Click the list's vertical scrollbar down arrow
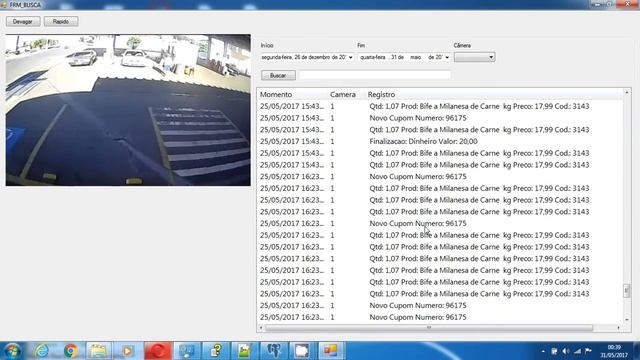The width and height of the screenshot is (640, 360). (627, 320)
